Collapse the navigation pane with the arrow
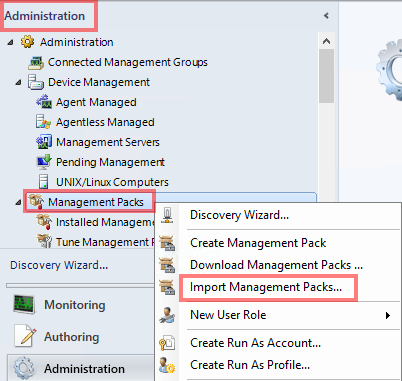402x381 pixels. tap(326, 16)
